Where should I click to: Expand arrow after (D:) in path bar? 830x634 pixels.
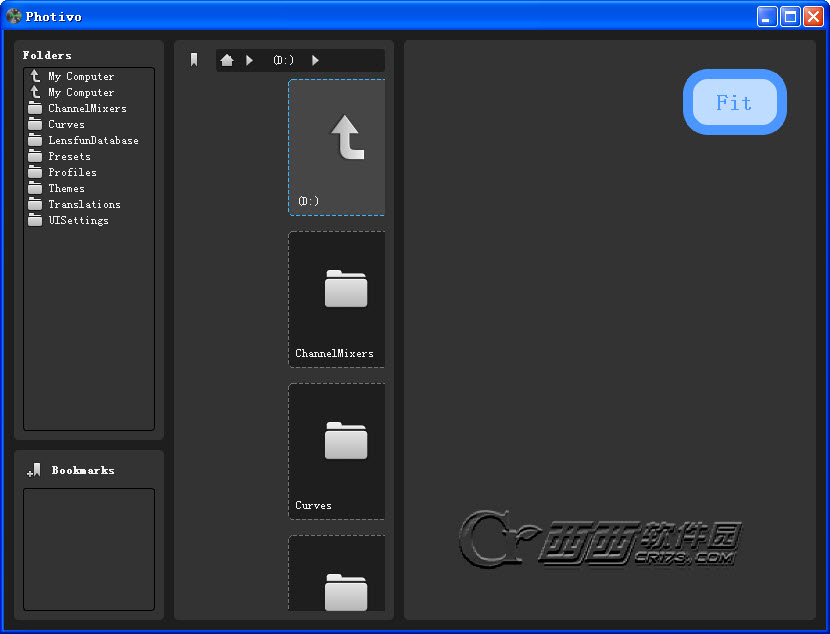point(315,60)
